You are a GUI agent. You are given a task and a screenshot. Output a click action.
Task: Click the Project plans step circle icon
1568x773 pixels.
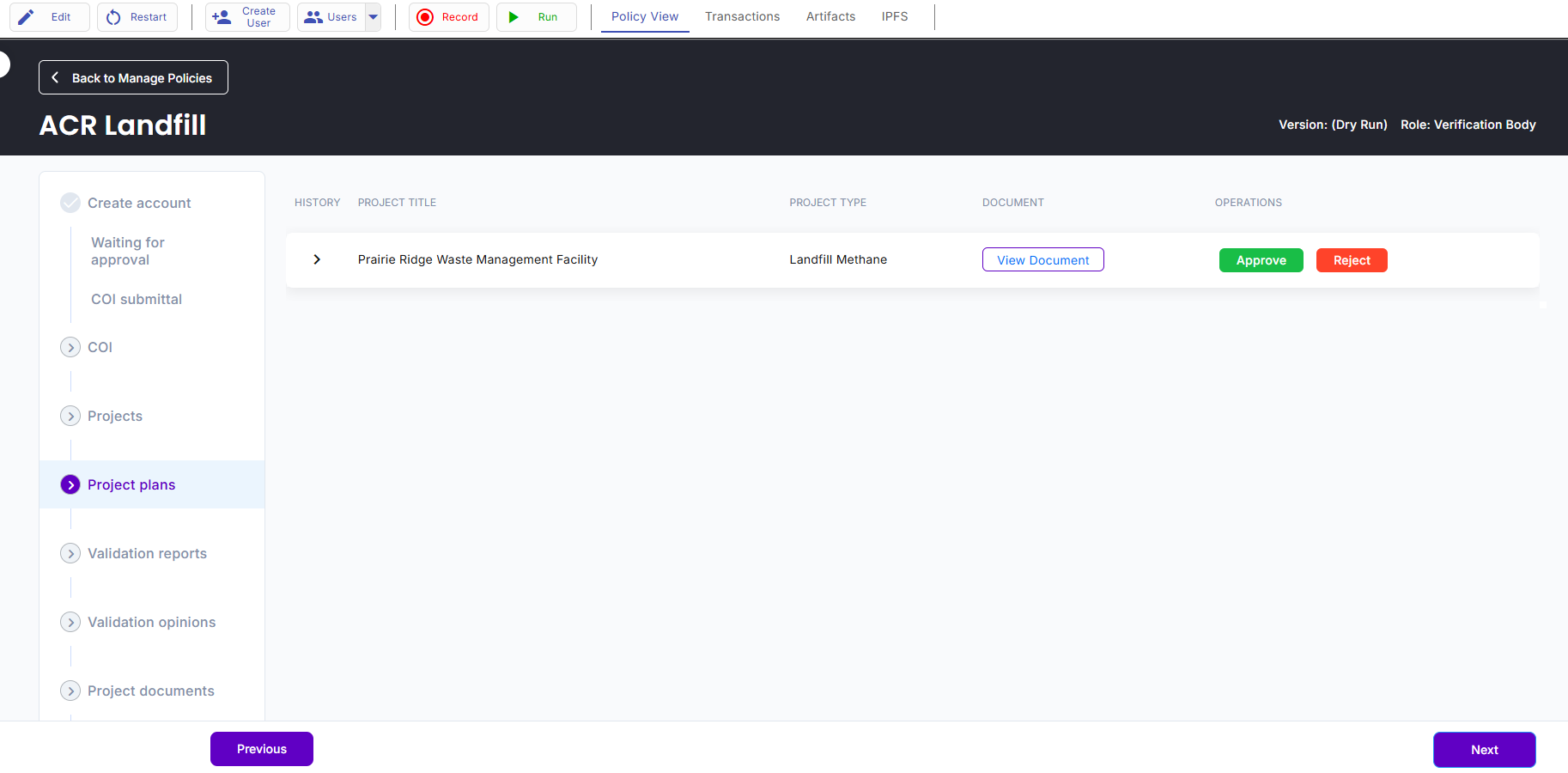tap(70, 484)
